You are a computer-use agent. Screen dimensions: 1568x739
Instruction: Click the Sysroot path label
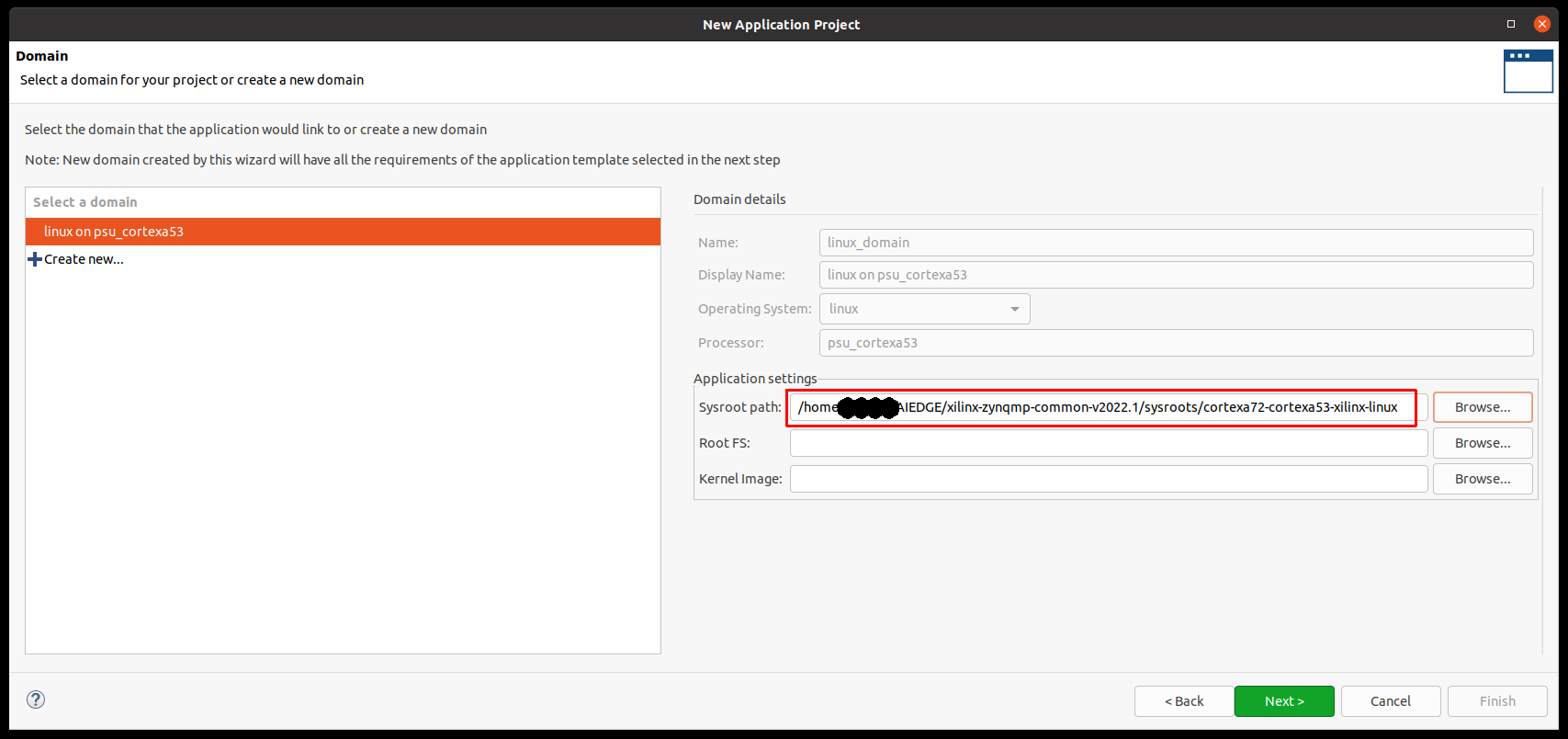tap(740, 407)
